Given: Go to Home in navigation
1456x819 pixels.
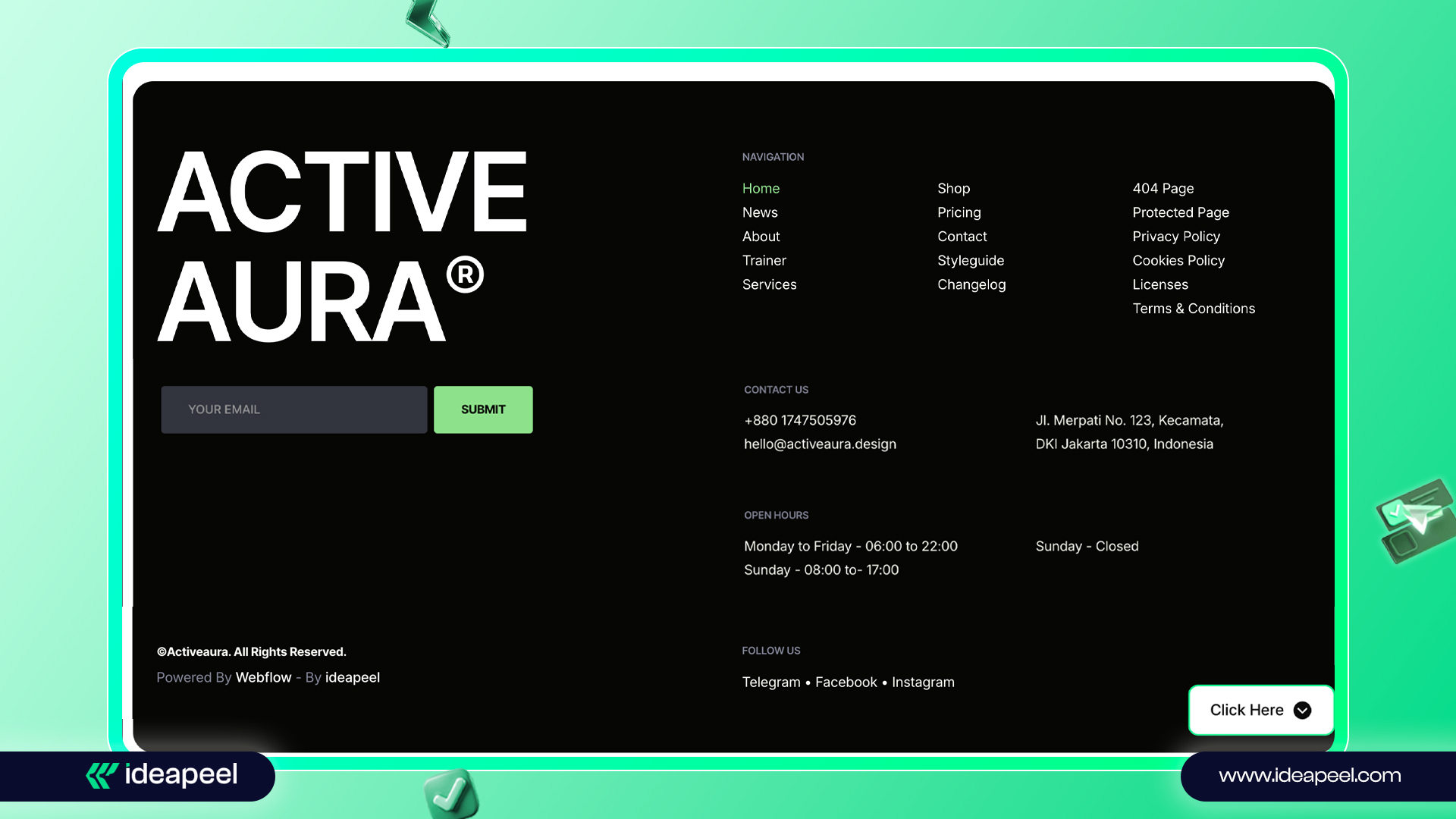Looking at the screenshot, I should coord(761,188).
